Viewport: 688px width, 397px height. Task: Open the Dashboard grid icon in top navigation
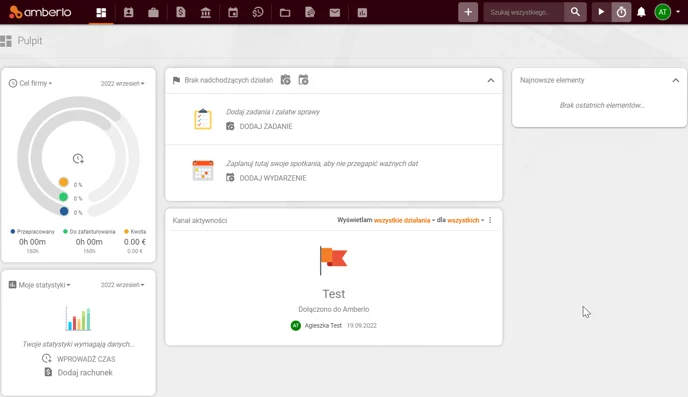(x=101, y=13)
